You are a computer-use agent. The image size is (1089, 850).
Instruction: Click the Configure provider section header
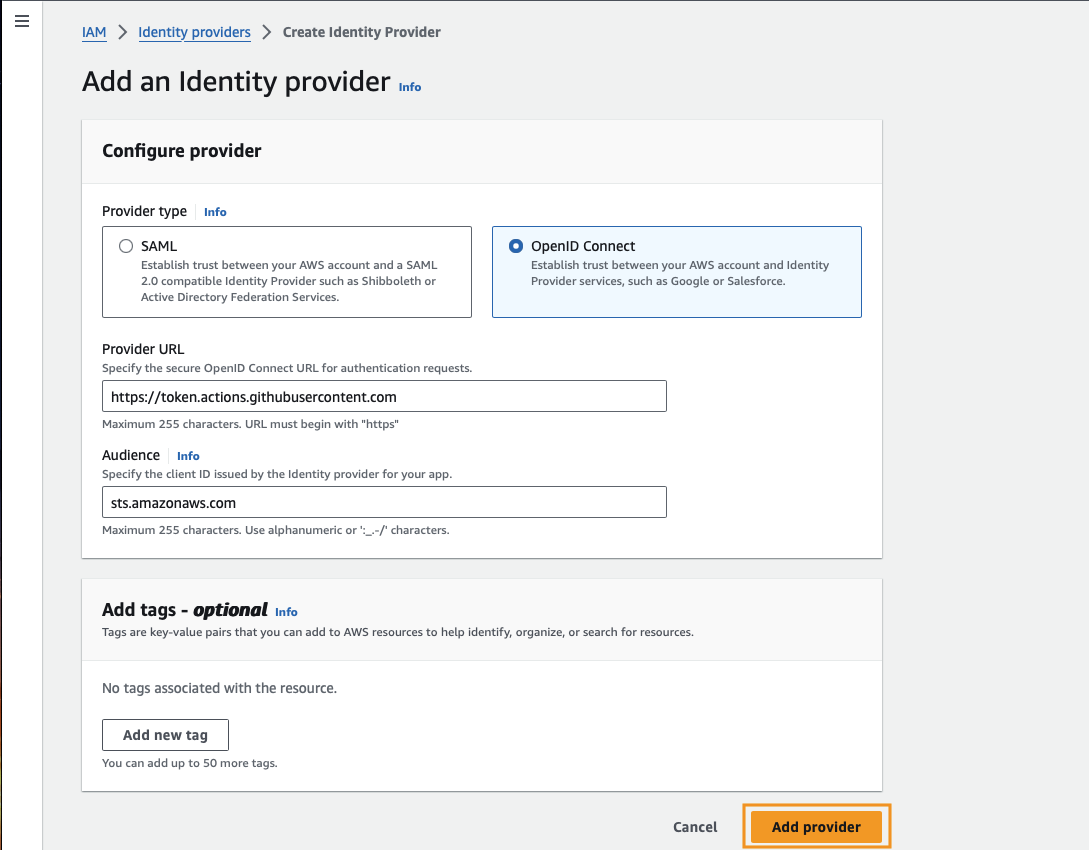point(182,151)
